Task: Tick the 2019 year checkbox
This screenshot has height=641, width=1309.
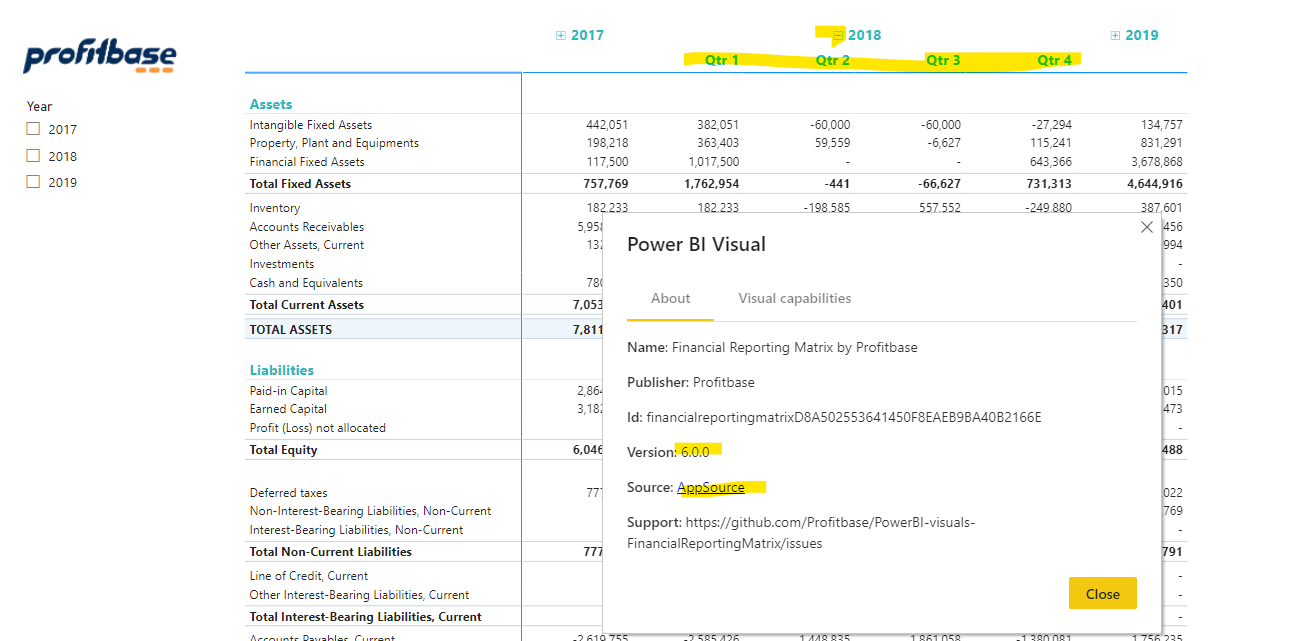Action: [x=33, y=182]
